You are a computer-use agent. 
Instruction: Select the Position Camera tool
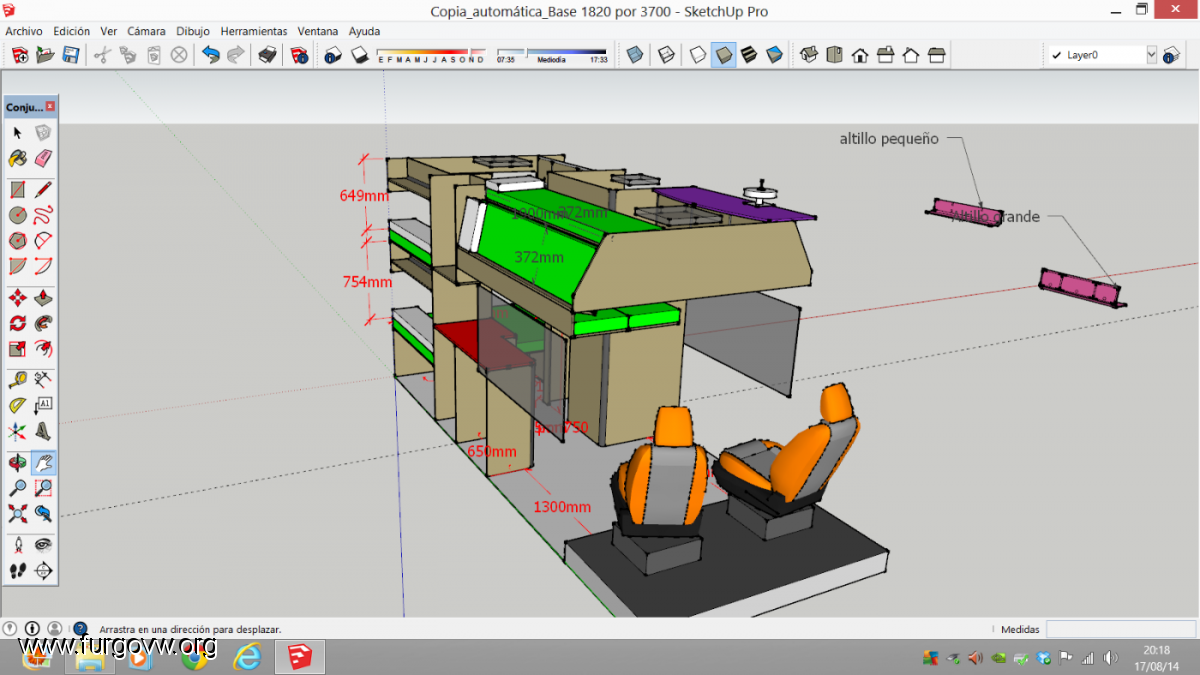18,545
